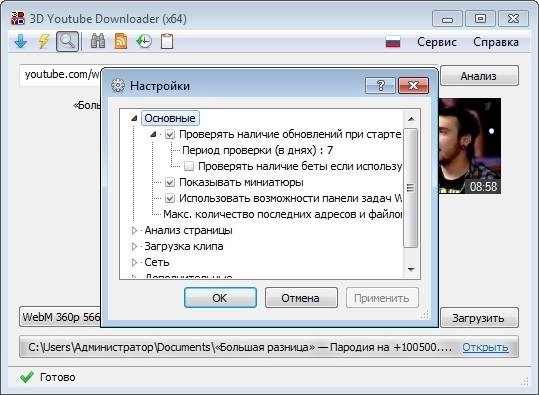Click the Применить button
This screenshot has width=539, height=395.
(x=382, y=298)
